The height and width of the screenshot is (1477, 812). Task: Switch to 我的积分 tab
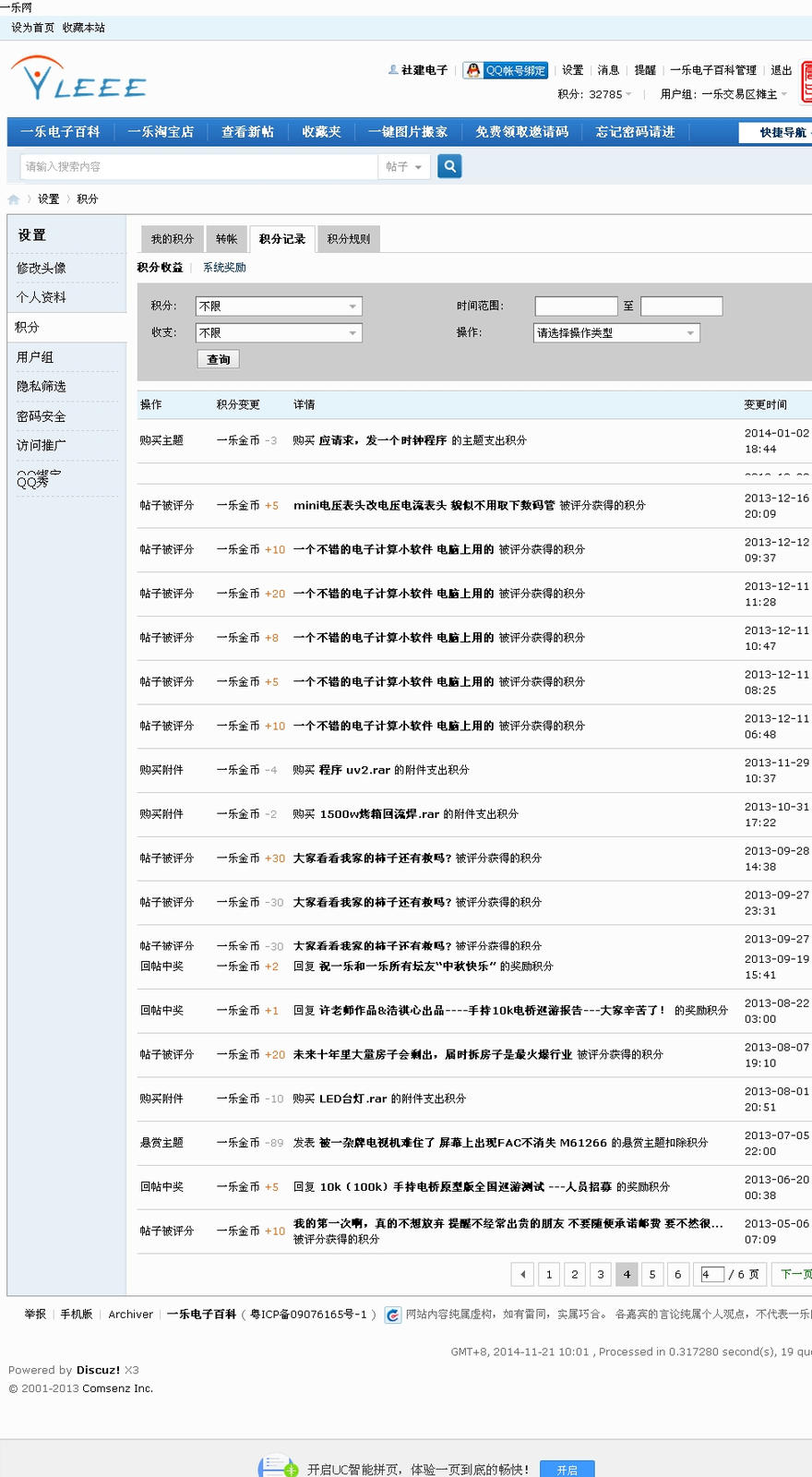[x=173, y=239]
